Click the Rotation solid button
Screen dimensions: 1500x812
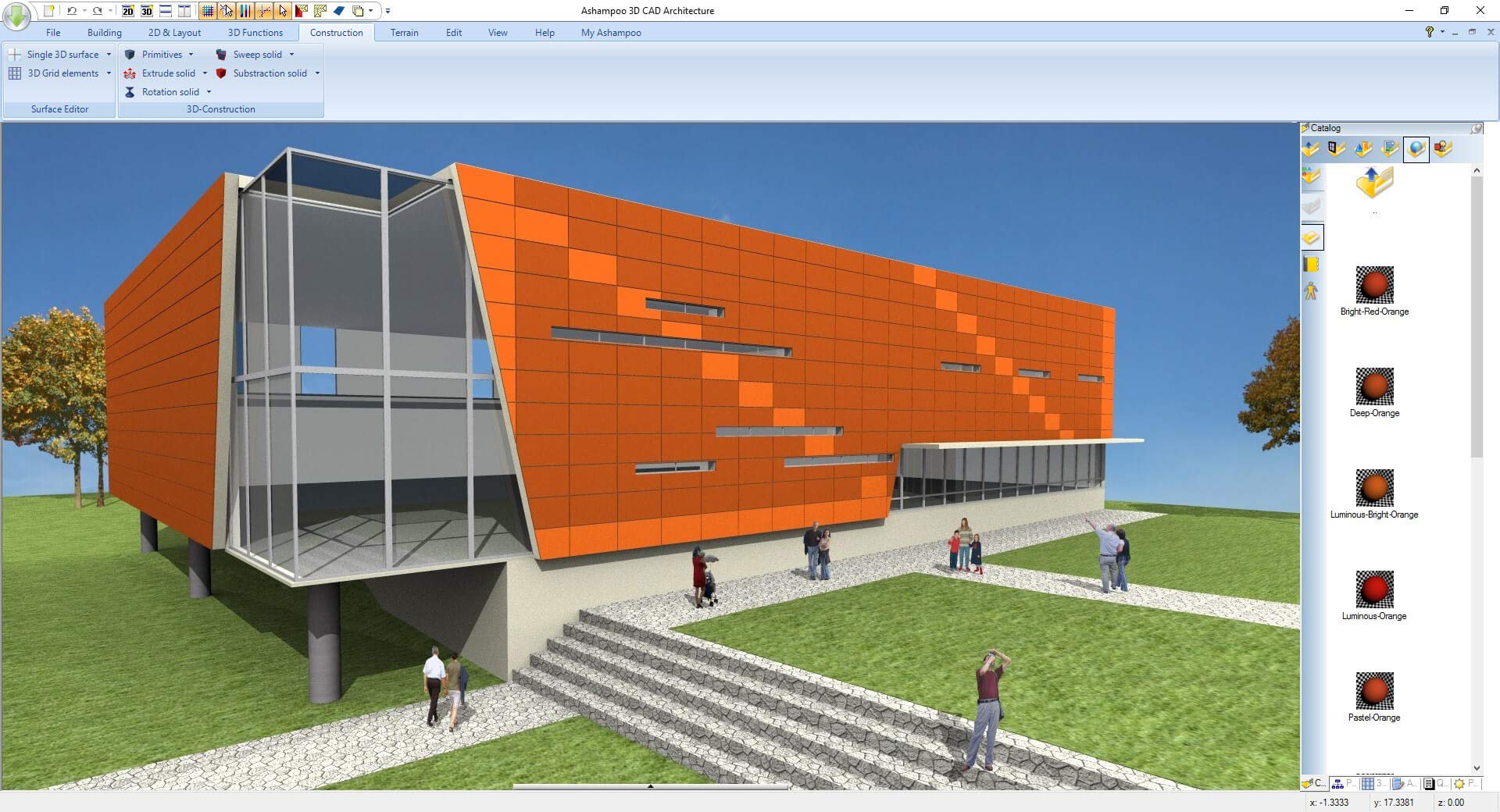point(170,92)
